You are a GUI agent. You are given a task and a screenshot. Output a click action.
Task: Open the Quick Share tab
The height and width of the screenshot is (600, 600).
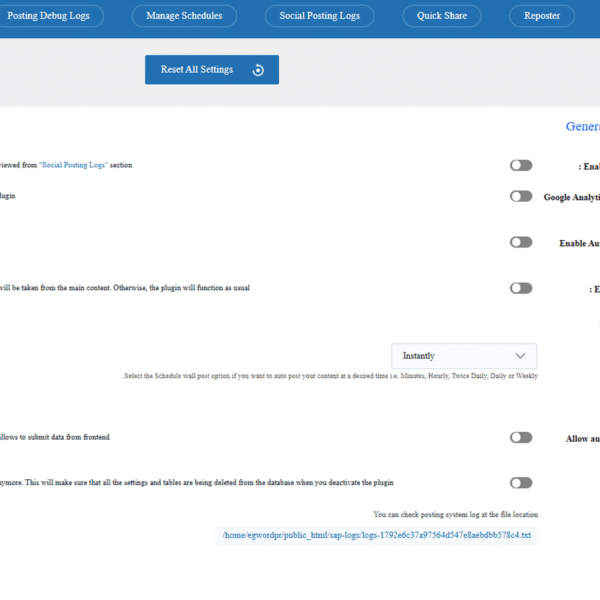click(x=441, y=16)
